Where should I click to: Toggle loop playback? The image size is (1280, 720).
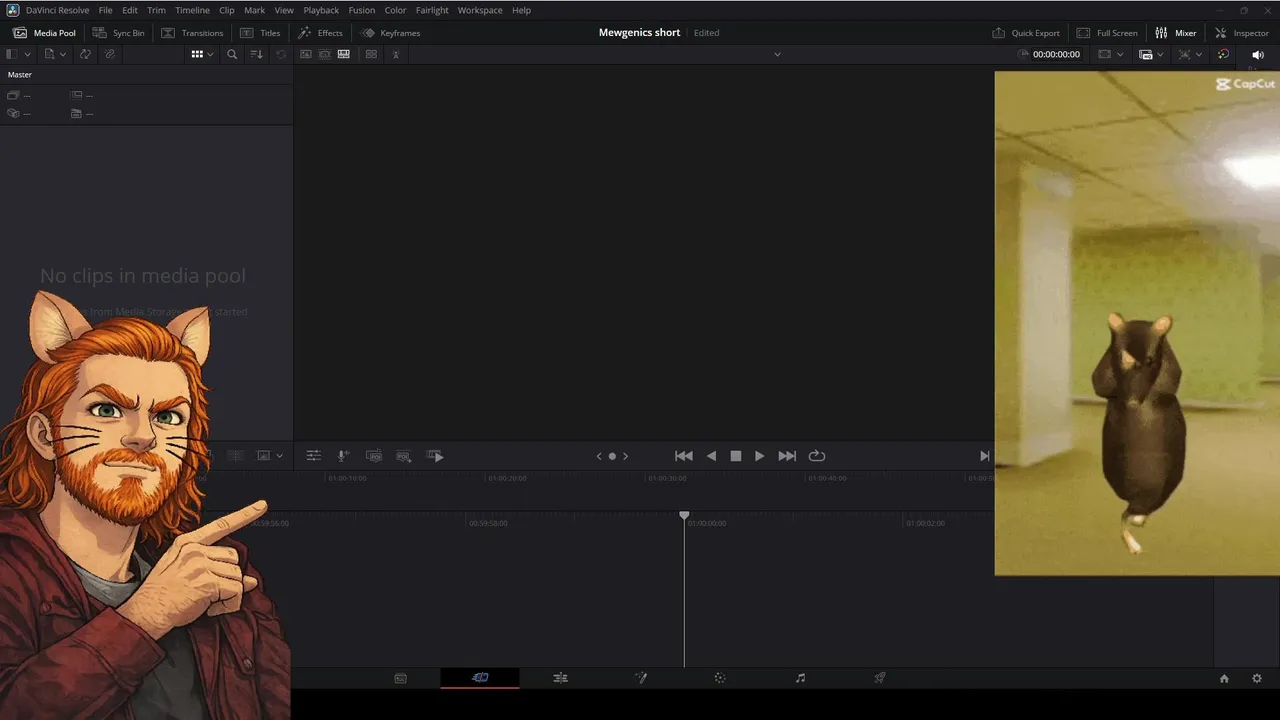(x=817, y=456)
